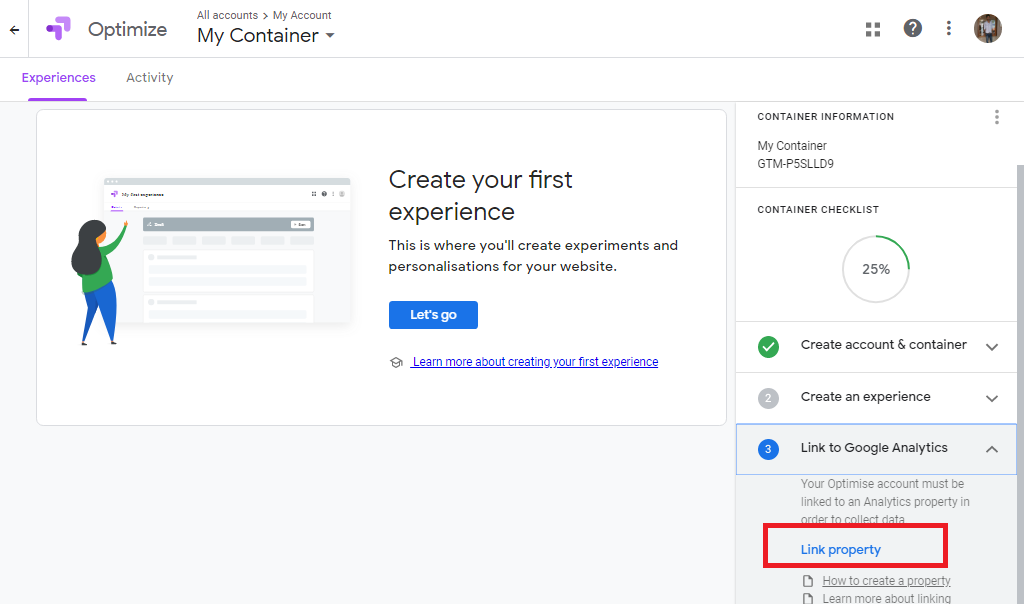
Task: Click the Let's go button
Action: (x=433, y=315)
